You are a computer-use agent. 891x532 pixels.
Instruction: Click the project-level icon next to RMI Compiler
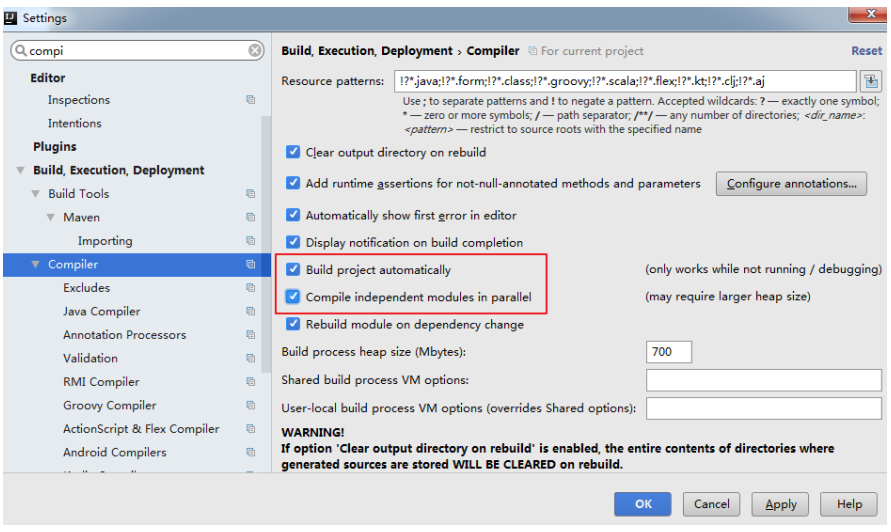coord(250,381)
